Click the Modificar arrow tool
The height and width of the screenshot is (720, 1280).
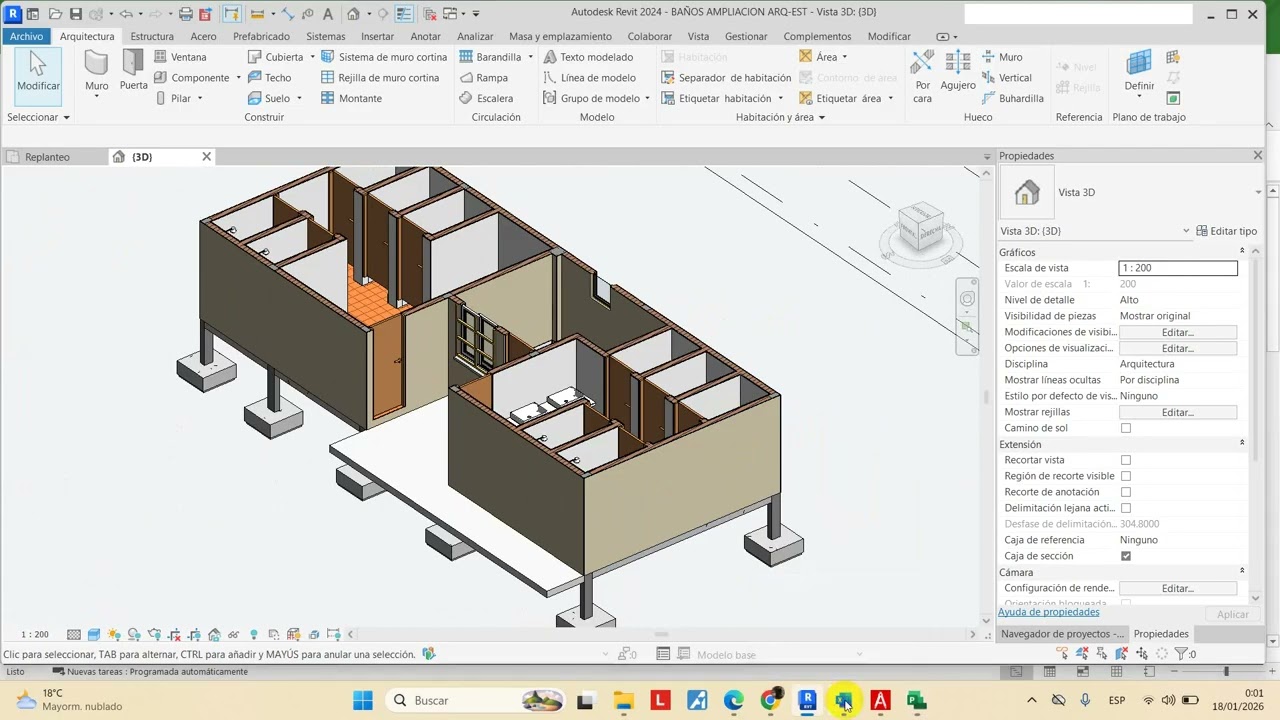38,70
